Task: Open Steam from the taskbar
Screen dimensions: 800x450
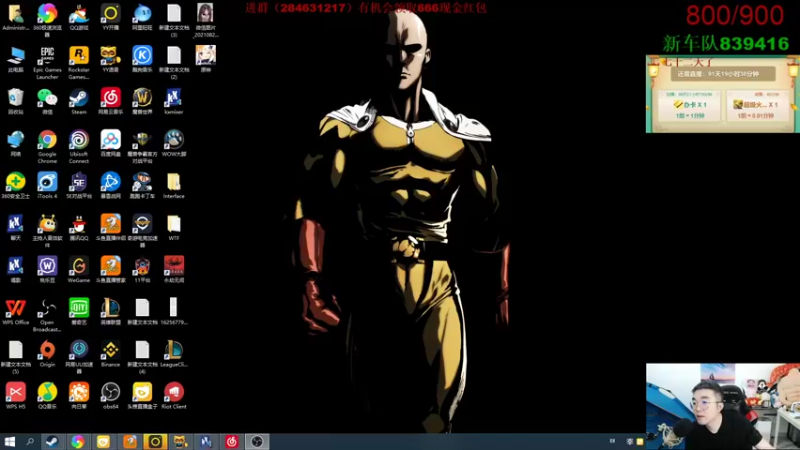Action: 52,441
